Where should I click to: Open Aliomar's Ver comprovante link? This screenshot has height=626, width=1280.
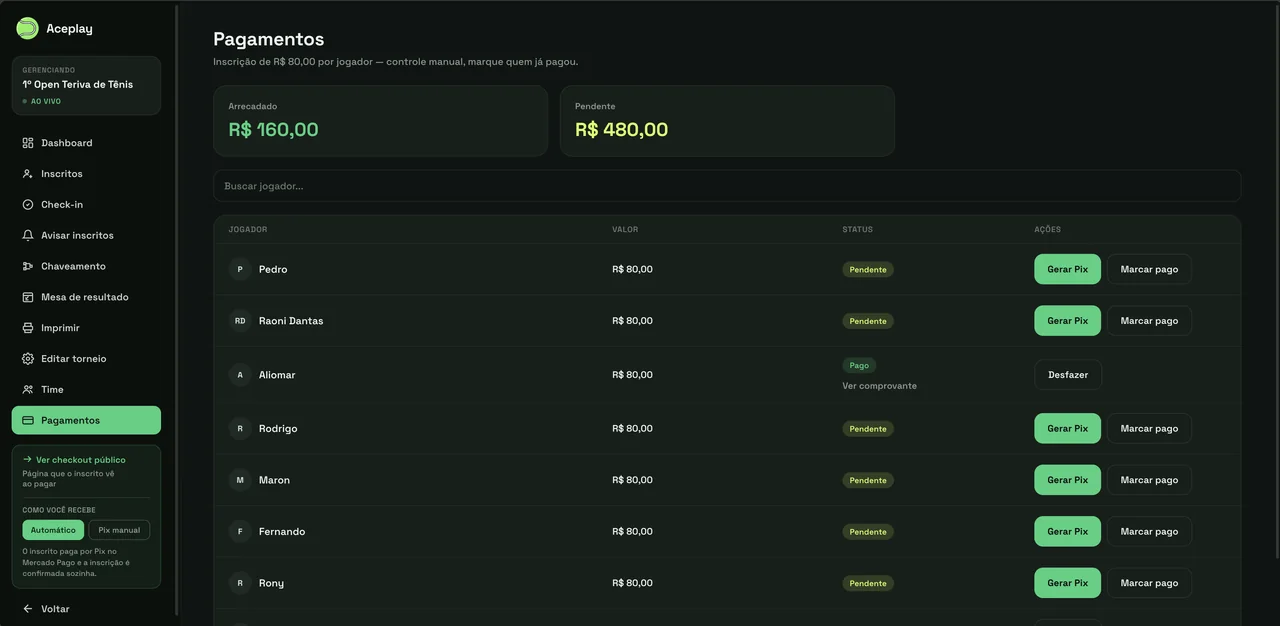(879, 386)
